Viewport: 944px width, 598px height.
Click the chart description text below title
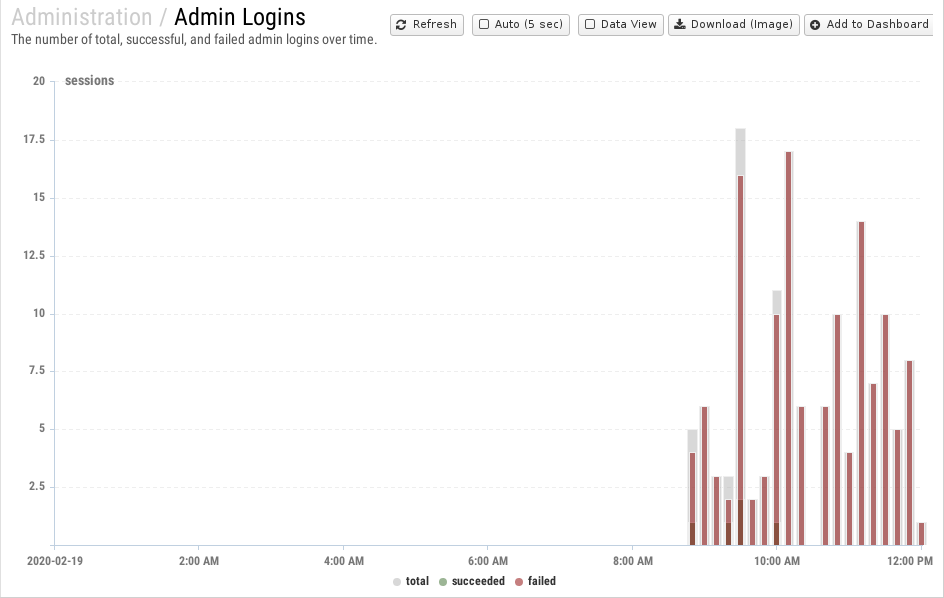click(194, 40)
